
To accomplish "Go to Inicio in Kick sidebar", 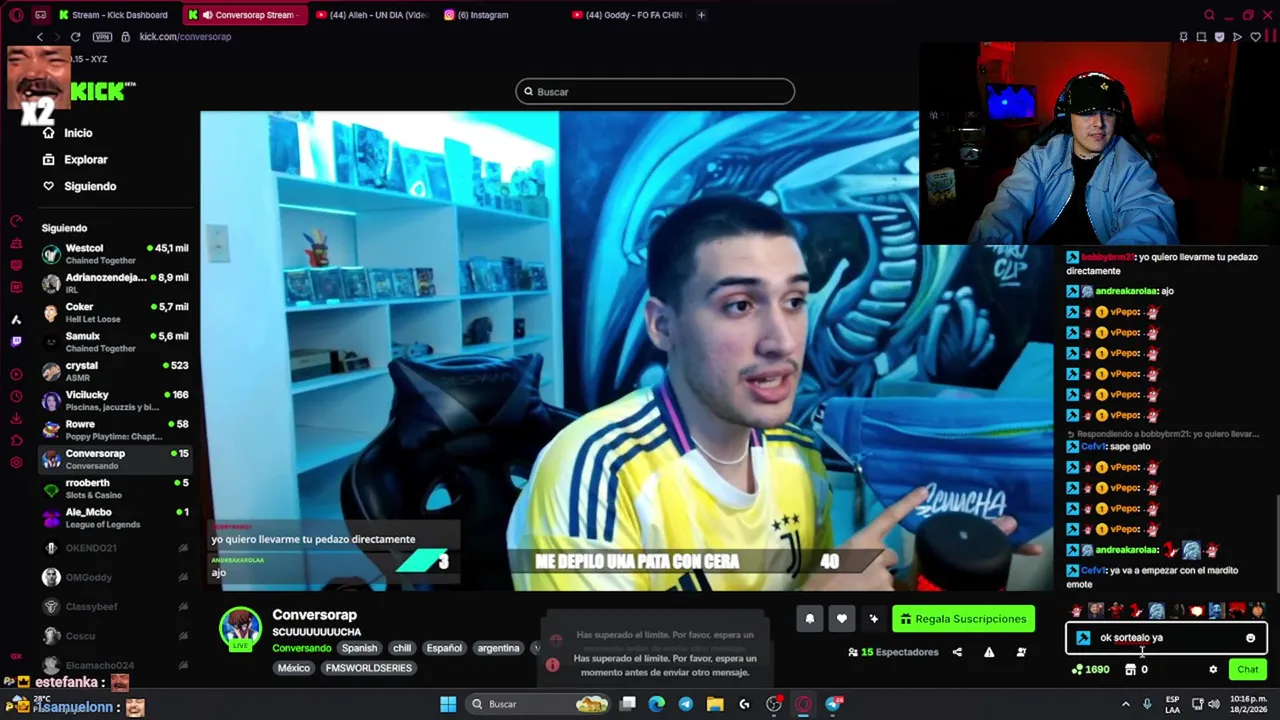I will coord(67,133).
